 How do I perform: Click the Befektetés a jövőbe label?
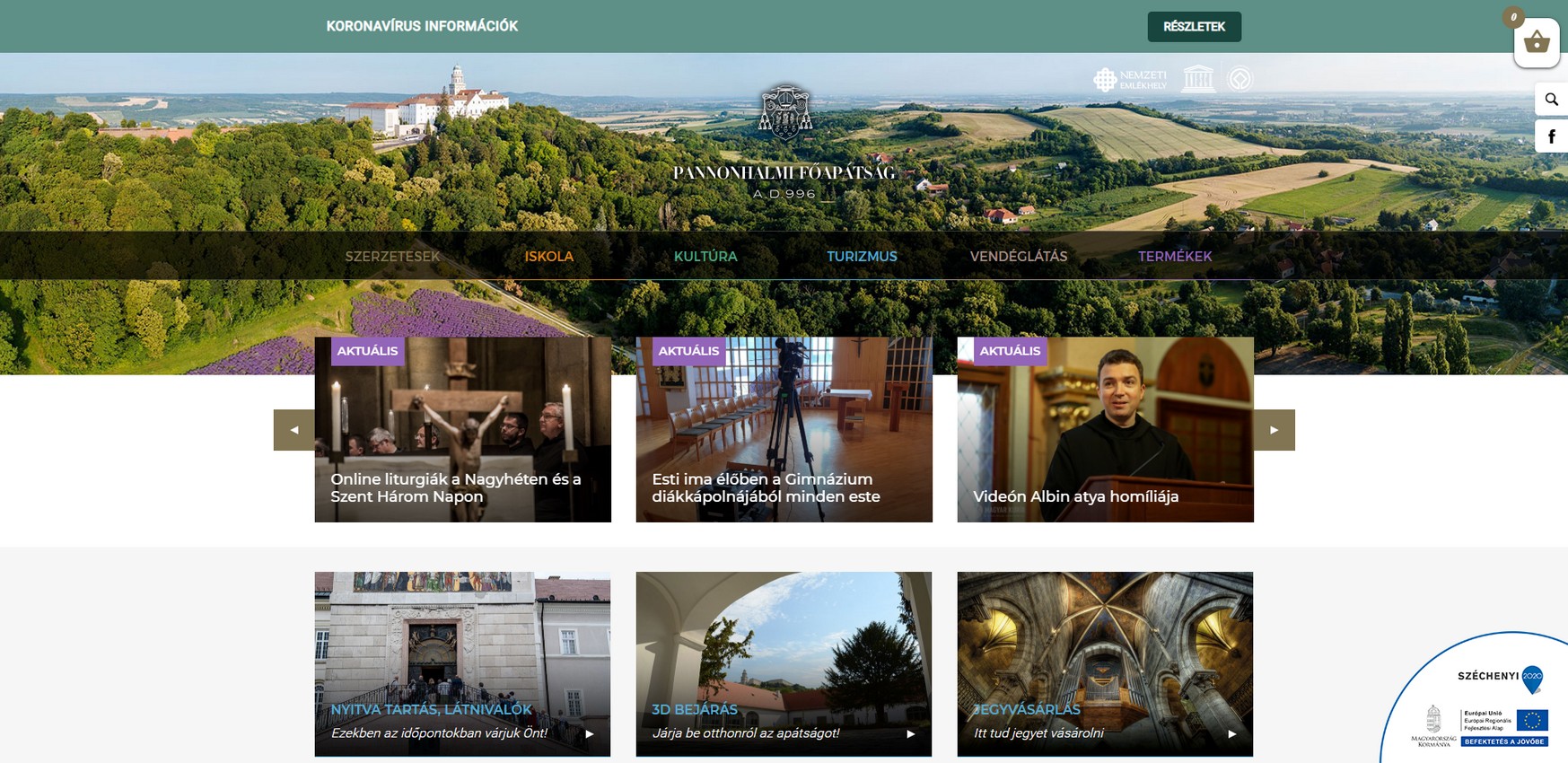[x=1505, y=741]
